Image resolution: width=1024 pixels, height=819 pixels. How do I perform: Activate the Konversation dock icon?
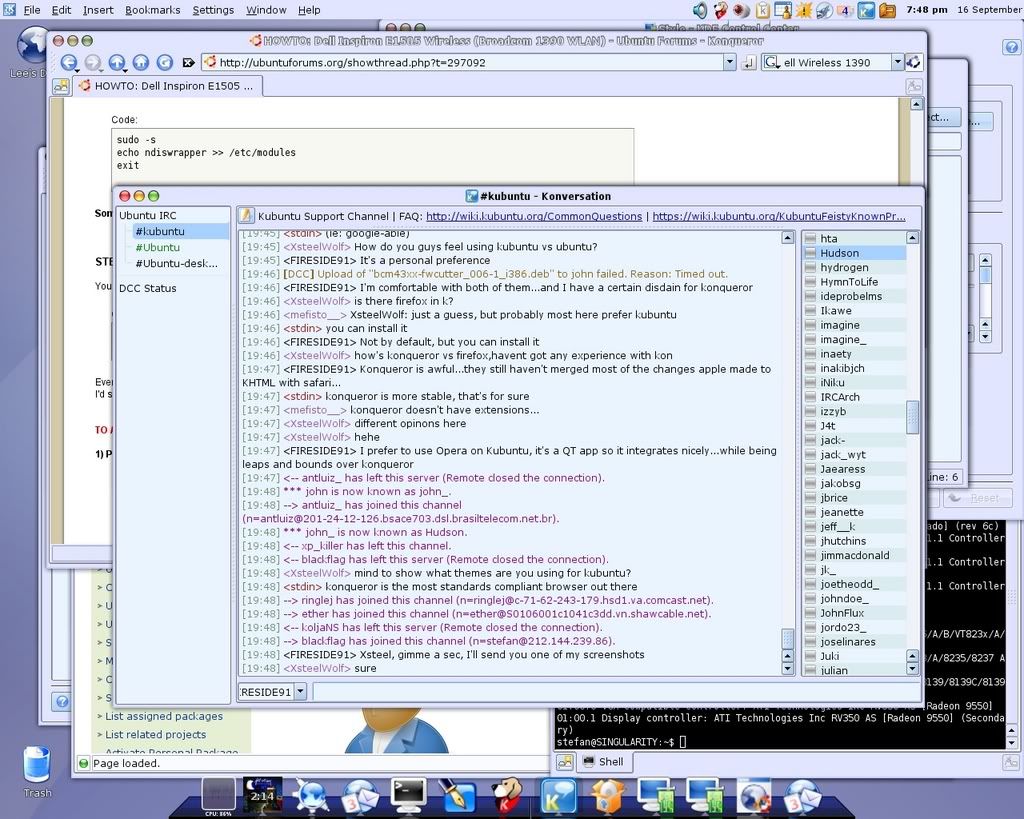coord(558,796)
